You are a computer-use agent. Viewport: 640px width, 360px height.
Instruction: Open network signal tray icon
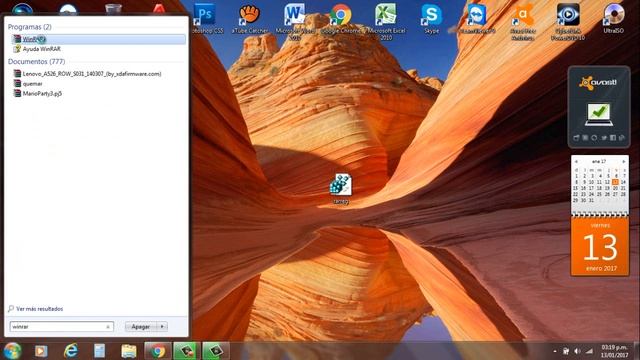(589, 351)
